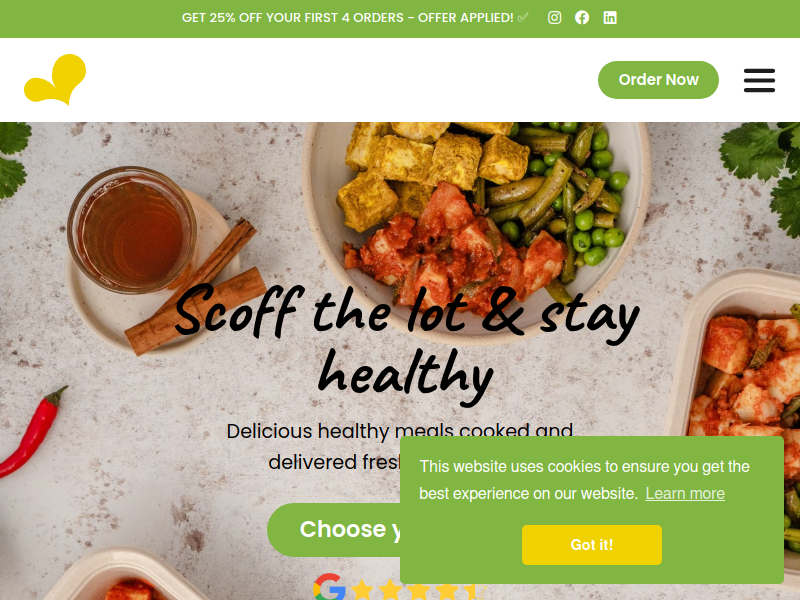
Task: Click the Order Now button
Action: [x=658, y=80]
